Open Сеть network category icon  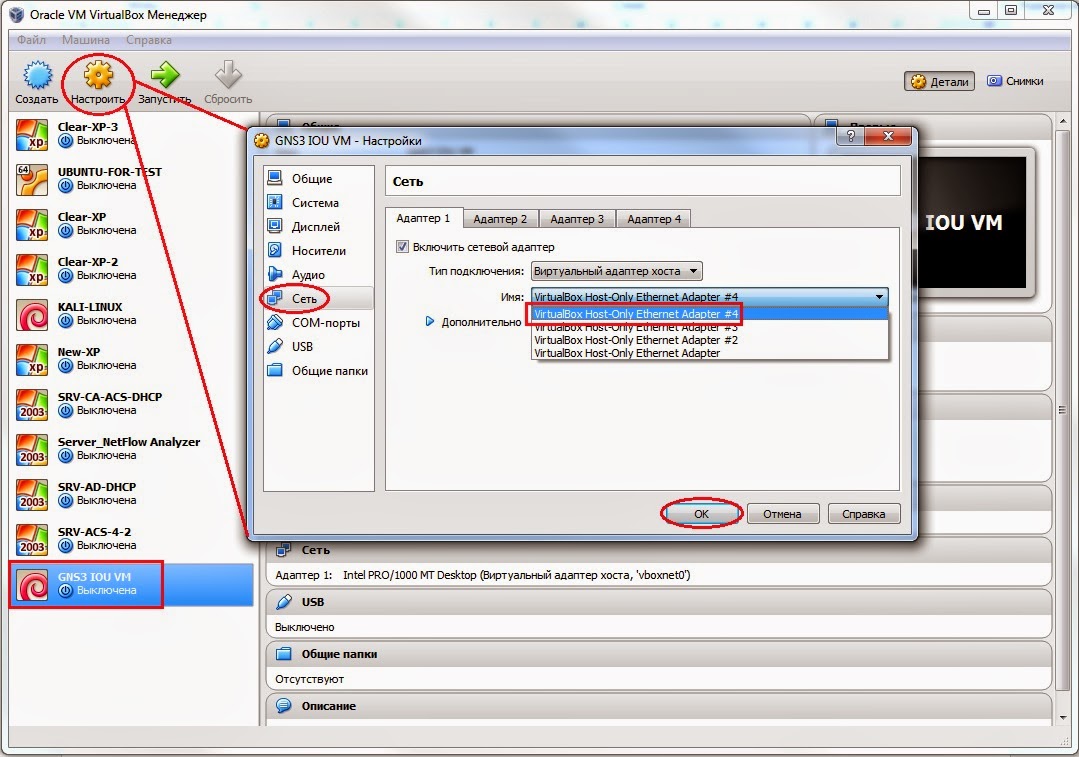(x=275, y=298)
